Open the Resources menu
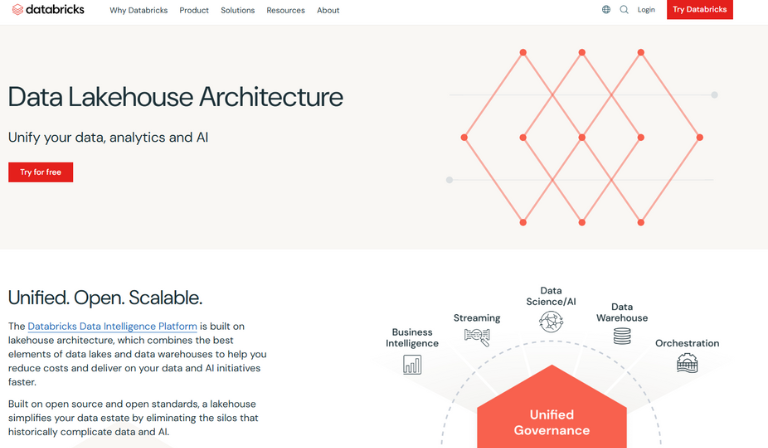This screenshot has width=768, height=448. click(286, 10)
